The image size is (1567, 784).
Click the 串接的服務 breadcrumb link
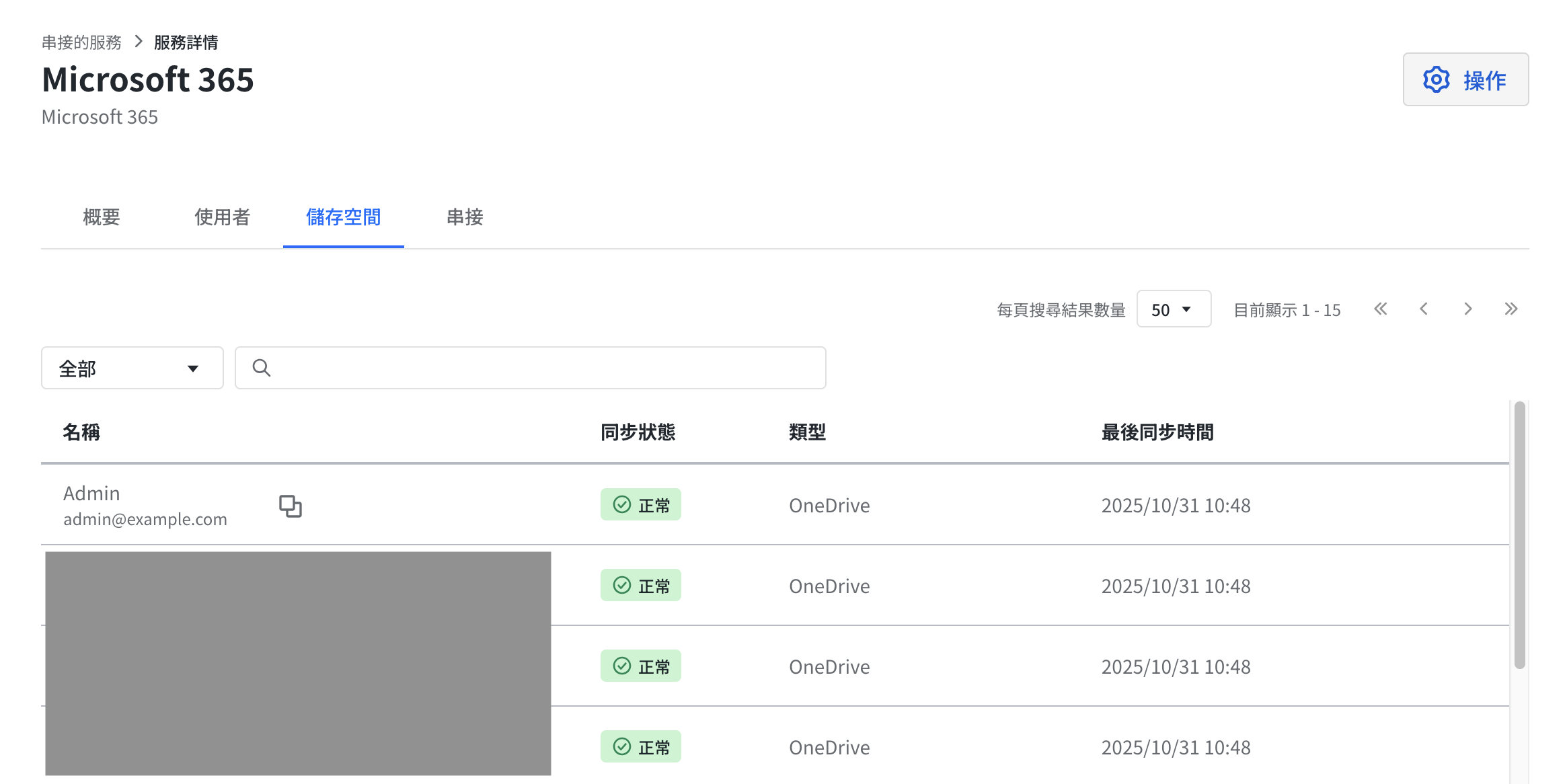81,42
